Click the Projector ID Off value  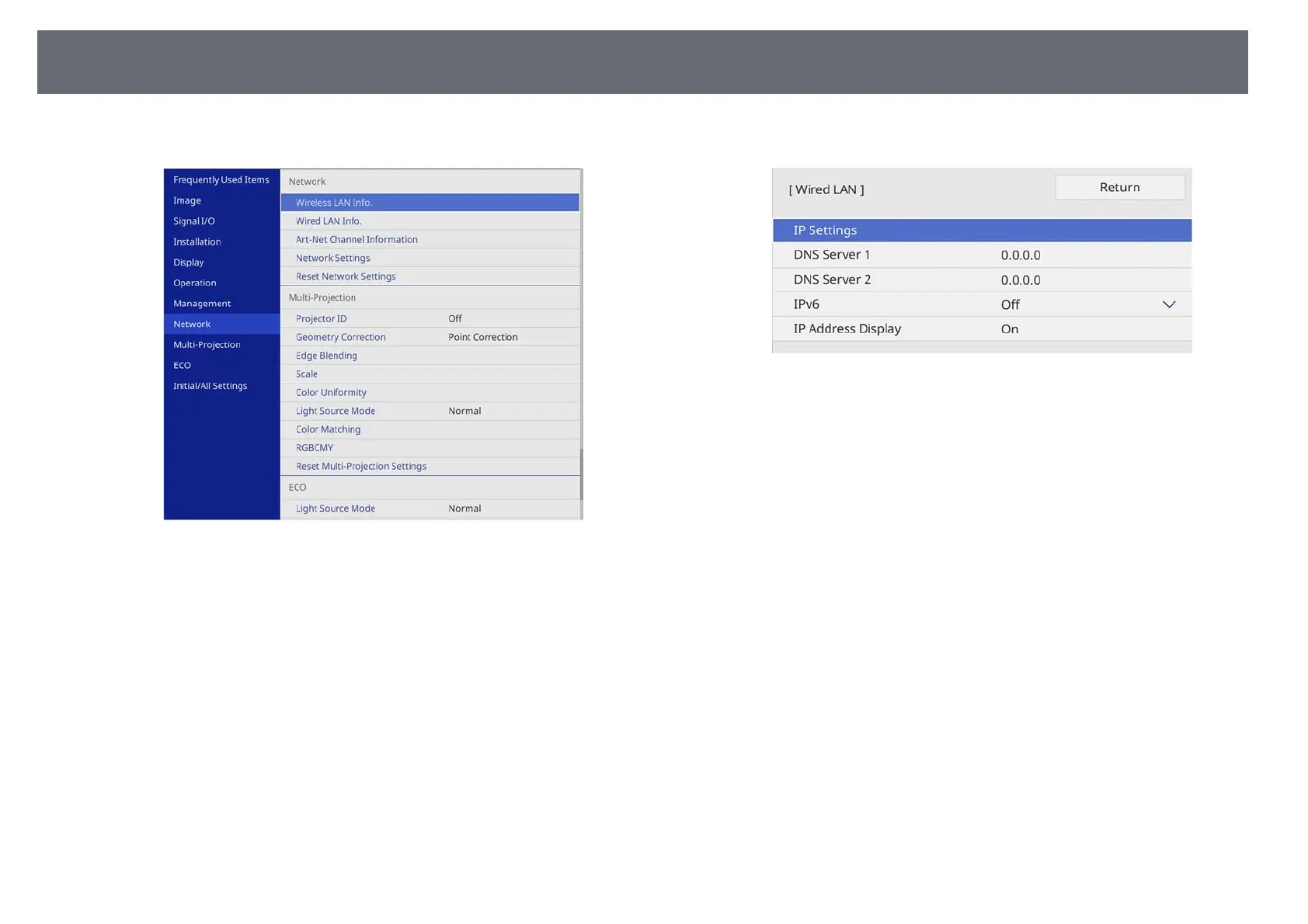(x=455, y=318)
